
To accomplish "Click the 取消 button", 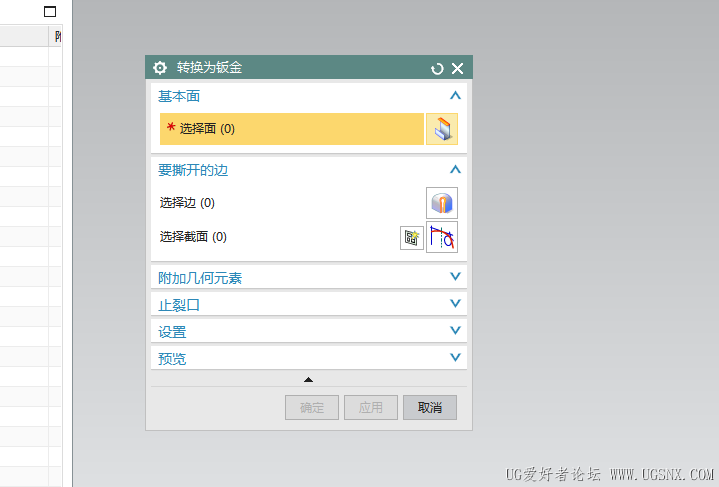I will click(430, 407).
